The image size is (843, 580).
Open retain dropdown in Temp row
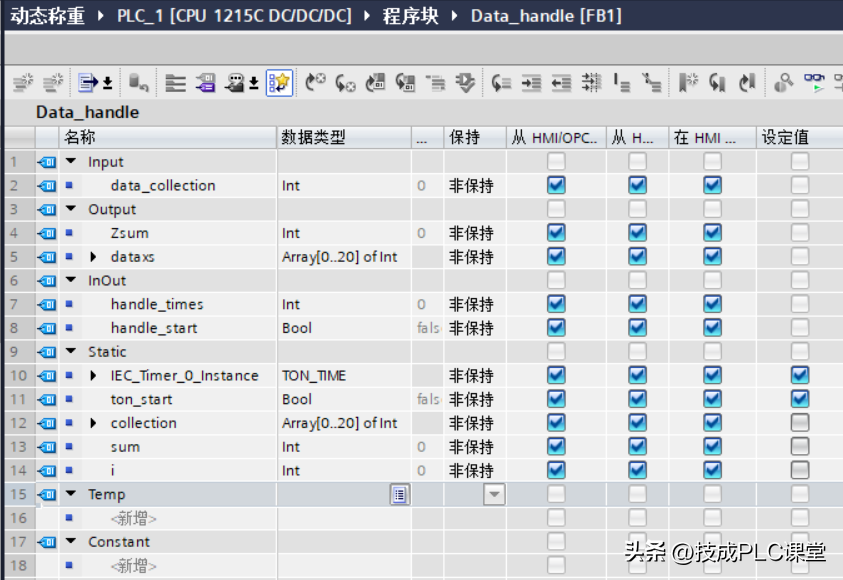click(x=494, y=494)
